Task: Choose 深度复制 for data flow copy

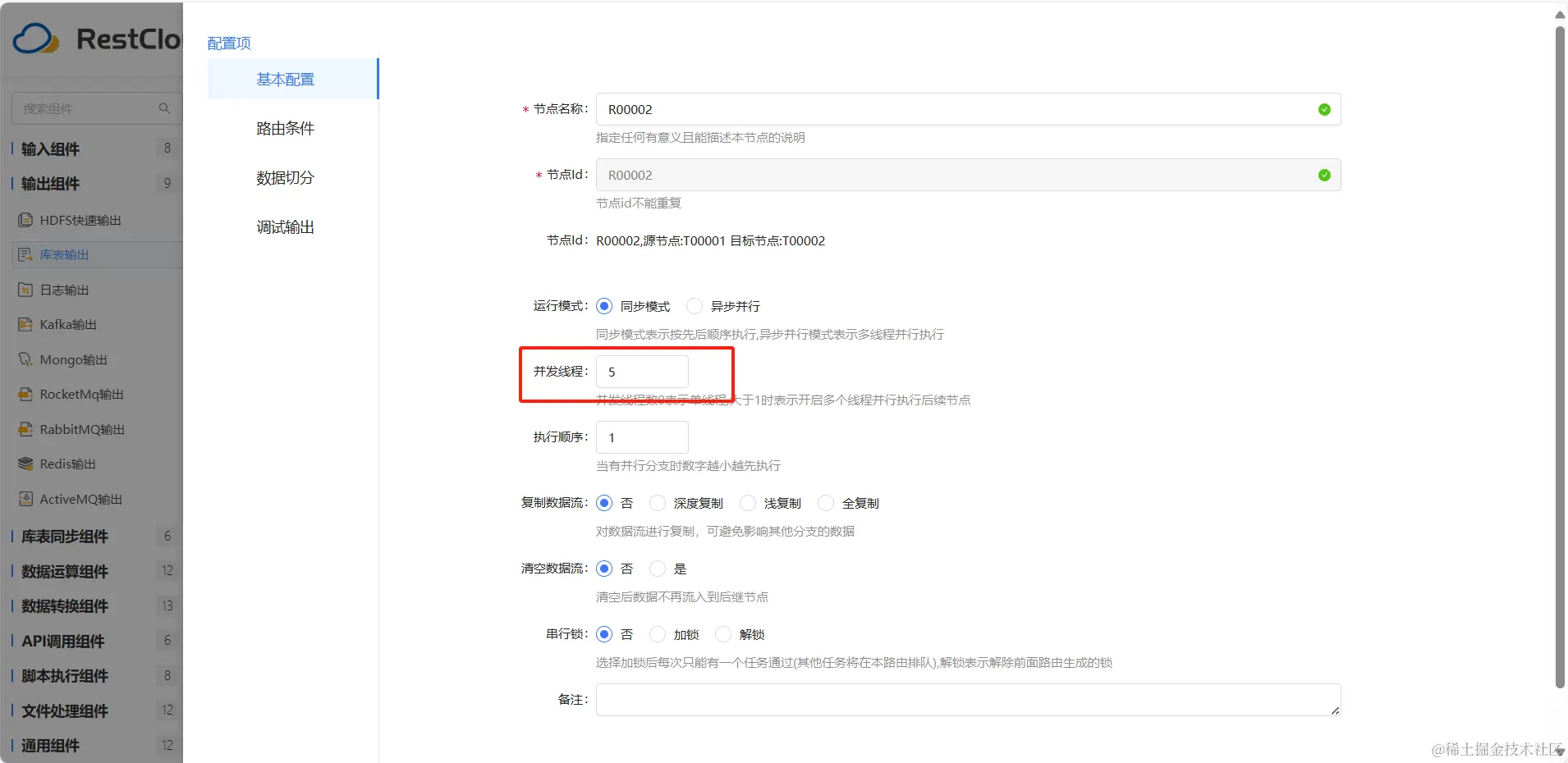Action: pyautogui.click(x=658, y=503)
